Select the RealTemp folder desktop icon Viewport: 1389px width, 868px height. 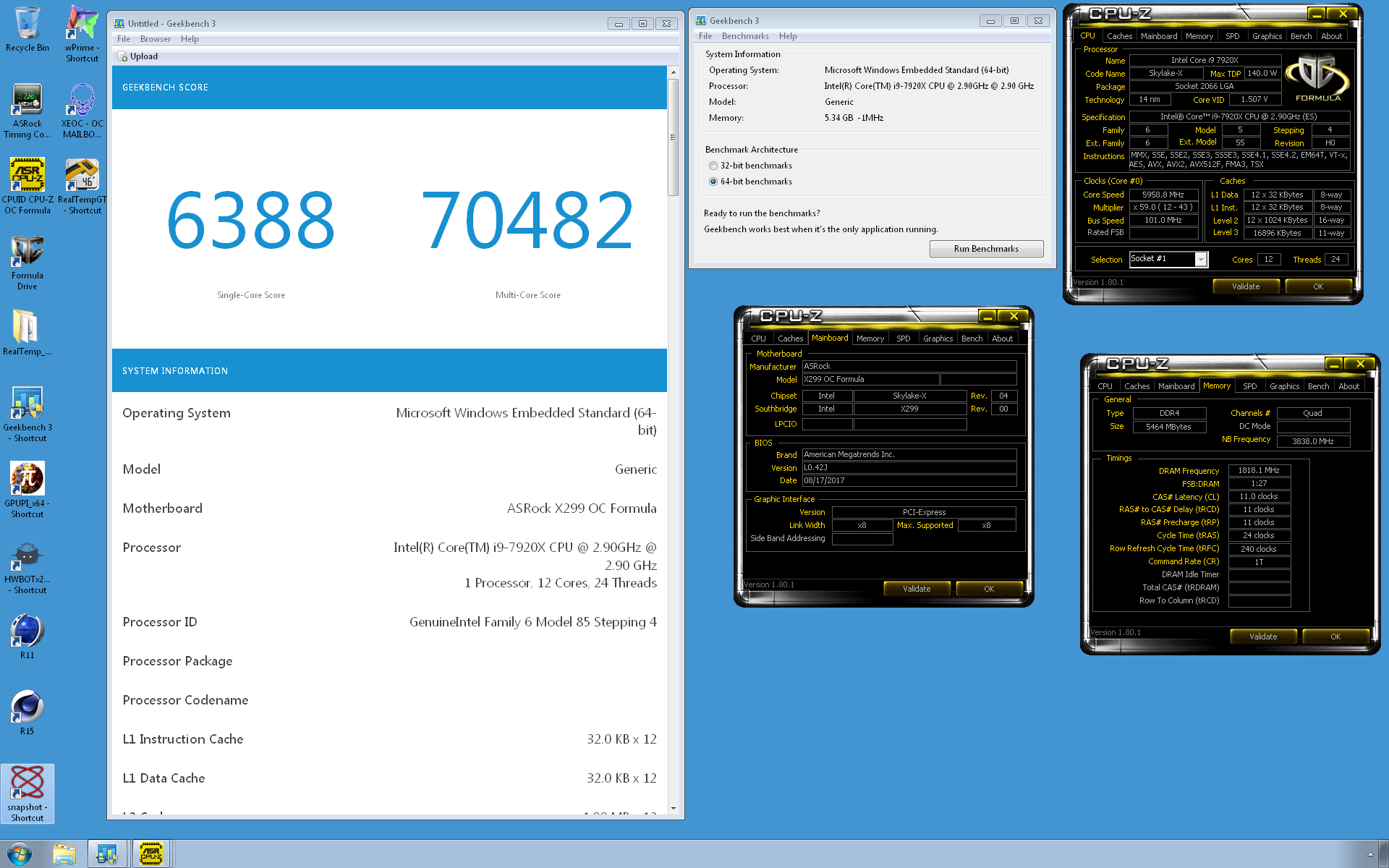click(x=27, y=333)
